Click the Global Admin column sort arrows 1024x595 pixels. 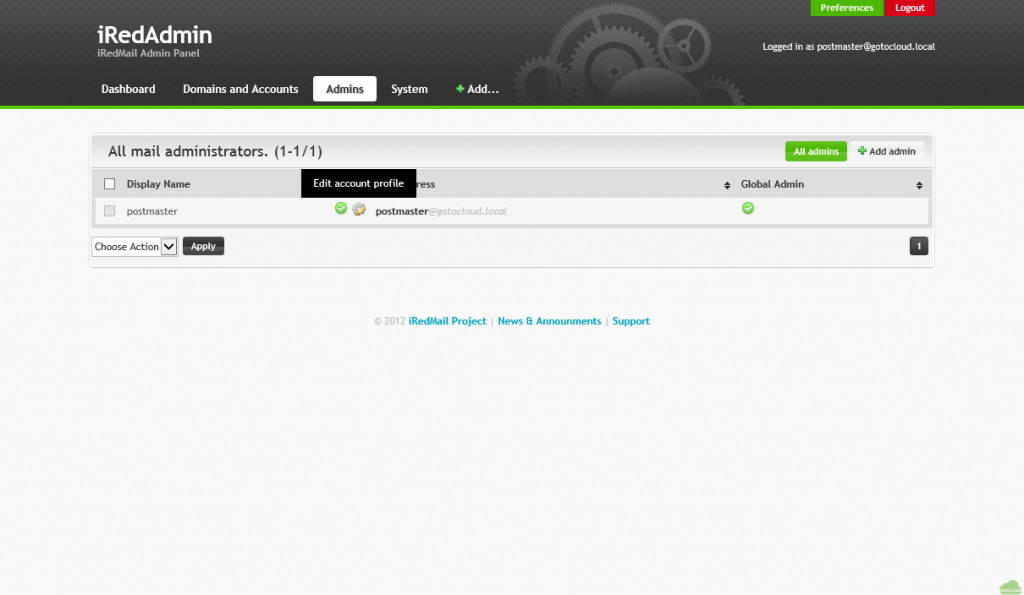pyautogui.click(x=919, y=185)
